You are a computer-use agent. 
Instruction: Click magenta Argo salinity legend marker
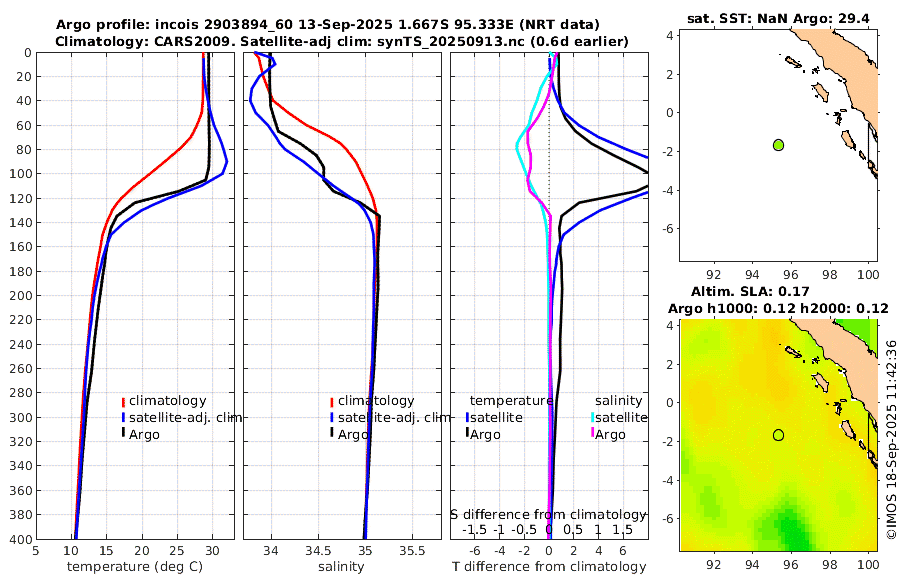pos(593,432)
